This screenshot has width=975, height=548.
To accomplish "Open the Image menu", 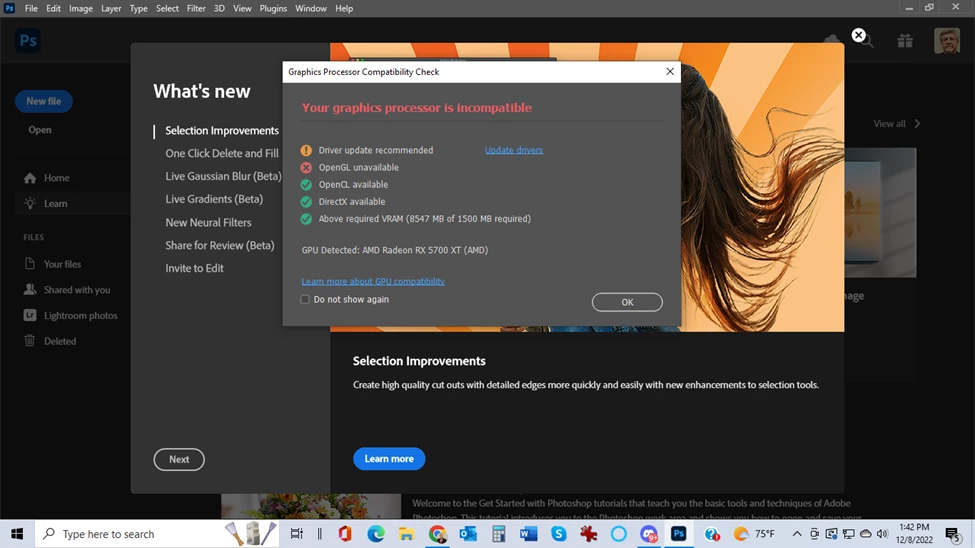I will click(x=81, y=9).
